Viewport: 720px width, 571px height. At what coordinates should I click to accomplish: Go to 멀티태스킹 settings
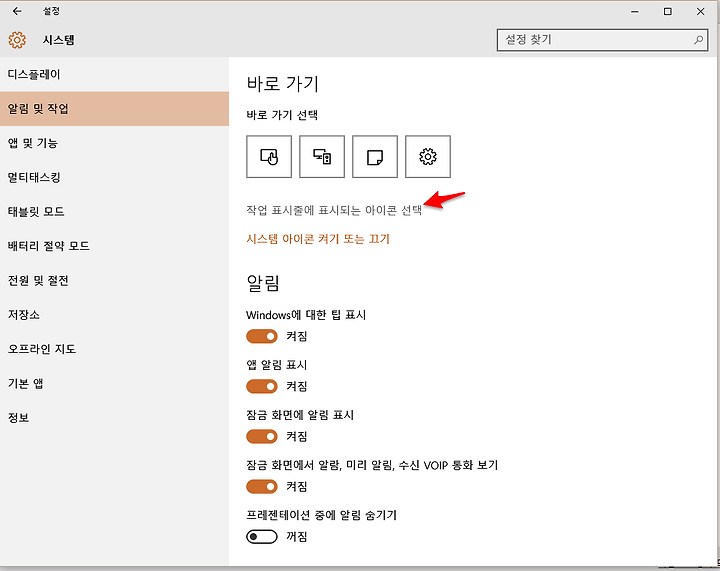(x=114, y=177)
